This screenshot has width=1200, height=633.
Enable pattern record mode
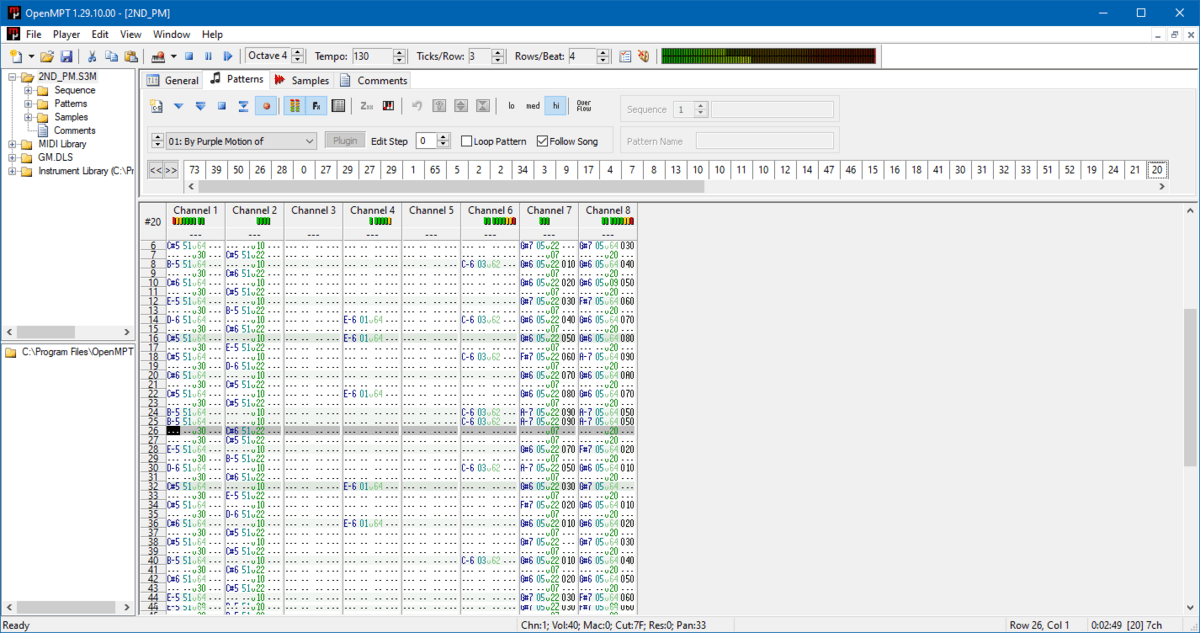(267, 105)
